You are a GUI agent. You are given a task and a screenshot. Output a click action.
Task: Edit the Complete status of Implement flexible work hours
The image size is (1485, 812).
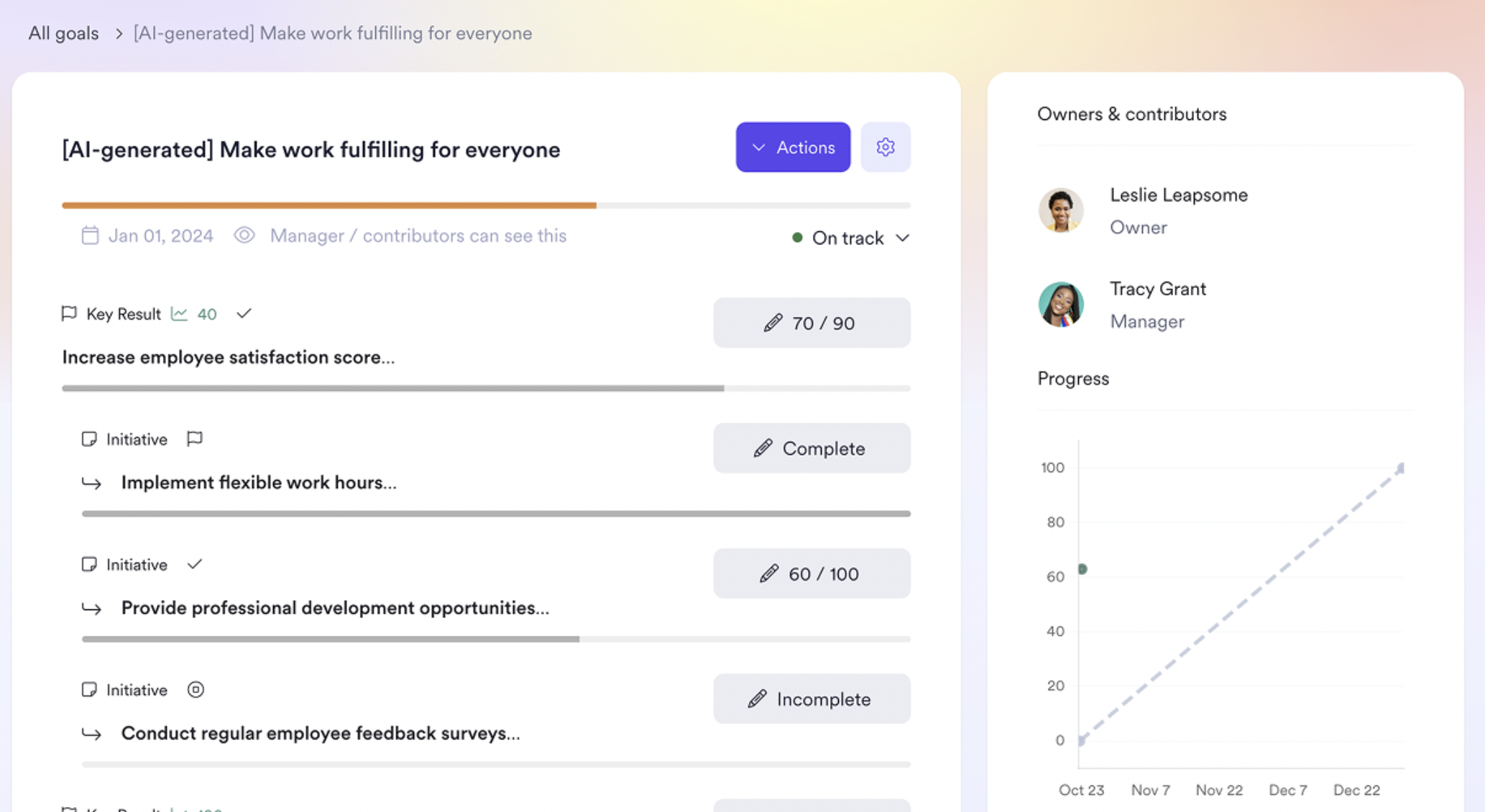[x=811, y=448]
